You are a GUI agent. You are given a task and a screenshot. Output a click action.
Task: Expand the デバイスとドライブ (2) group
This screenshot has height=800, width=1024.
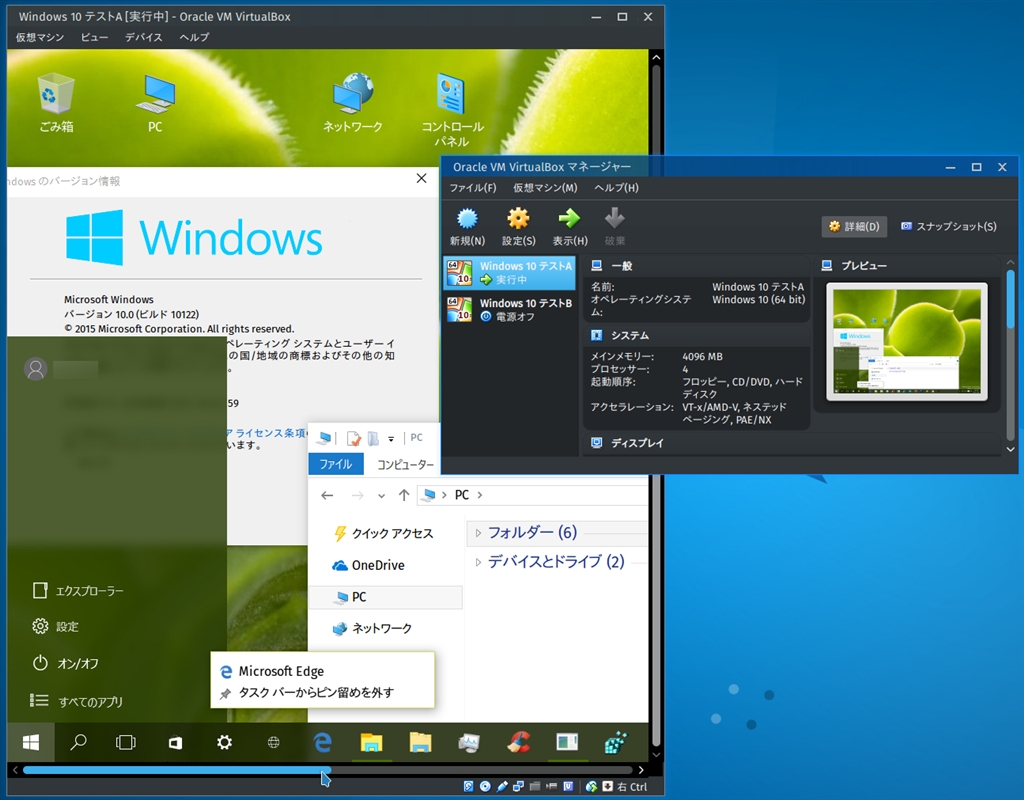coord(478,562)
